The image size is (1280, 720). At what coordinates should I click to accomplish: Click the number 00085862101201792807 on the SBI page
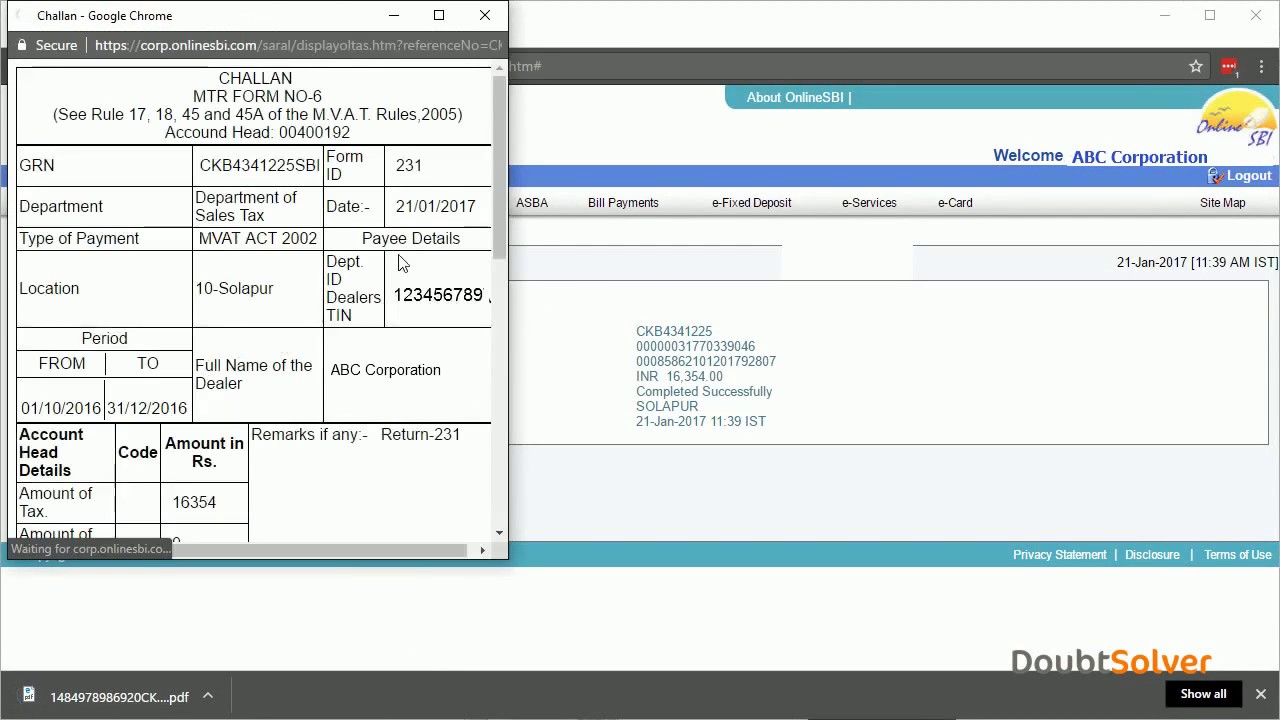pos(706,362)
